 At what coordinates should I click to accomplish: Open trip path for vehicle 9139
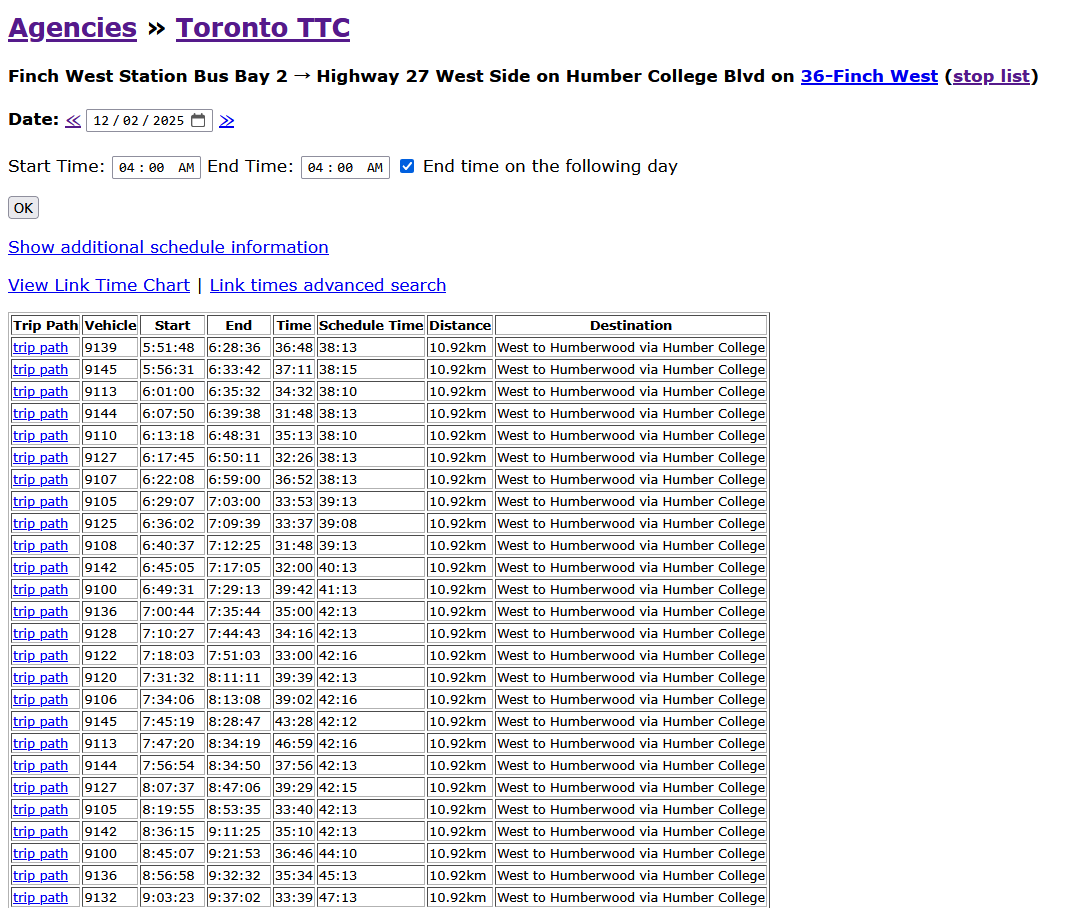[40, 348]
